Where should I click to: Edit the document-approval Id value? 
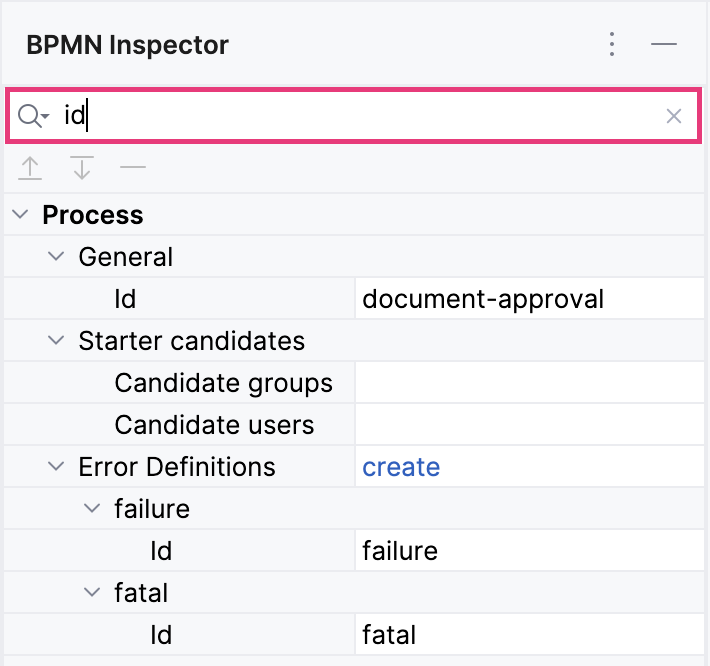[x=530, y=299]
